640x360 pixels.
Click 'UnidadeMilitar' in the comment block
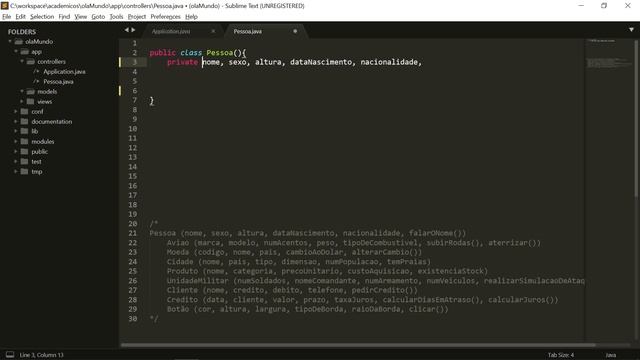click(x=198, y=281)
